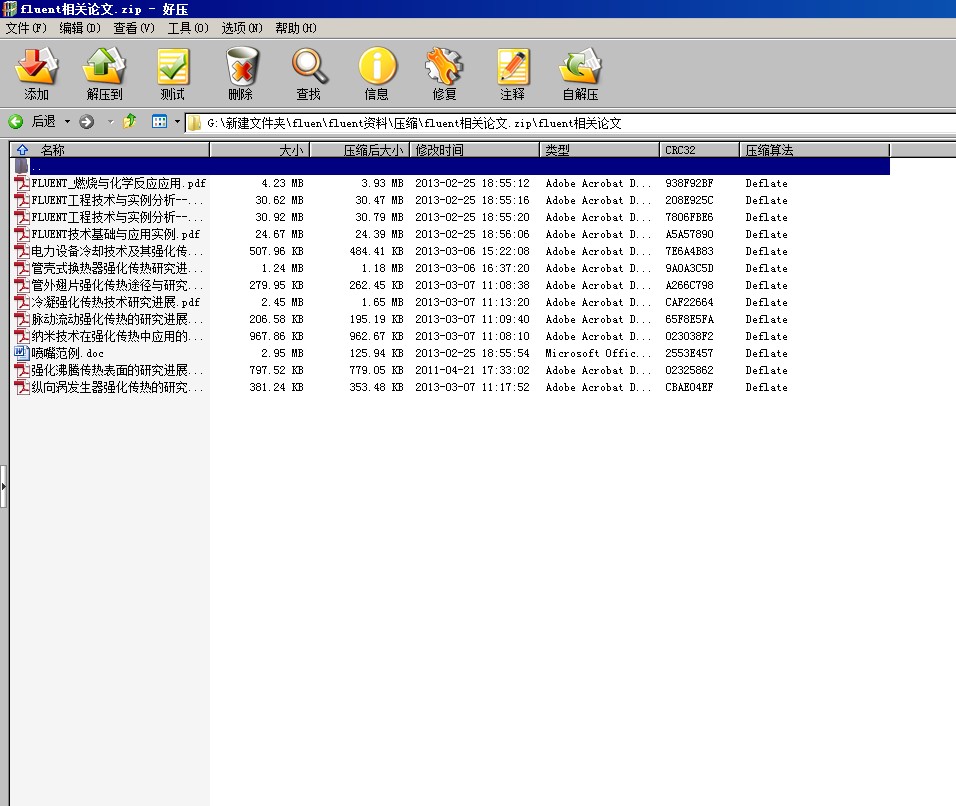Open the 工具(O) menu
The width and height of the screenshot is (956, 806).
[188, 28]
